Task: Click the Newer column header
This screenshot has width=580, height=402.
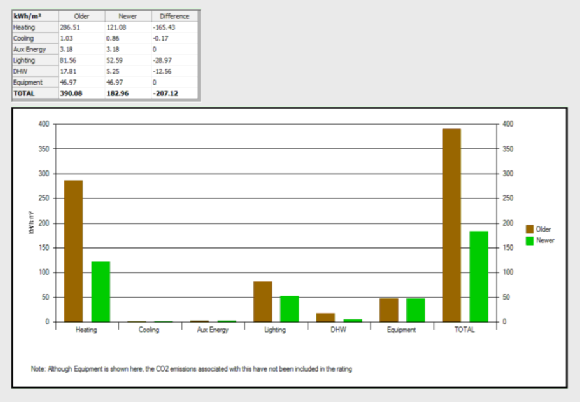Action: pyautogui.click(x=128, y=16)
